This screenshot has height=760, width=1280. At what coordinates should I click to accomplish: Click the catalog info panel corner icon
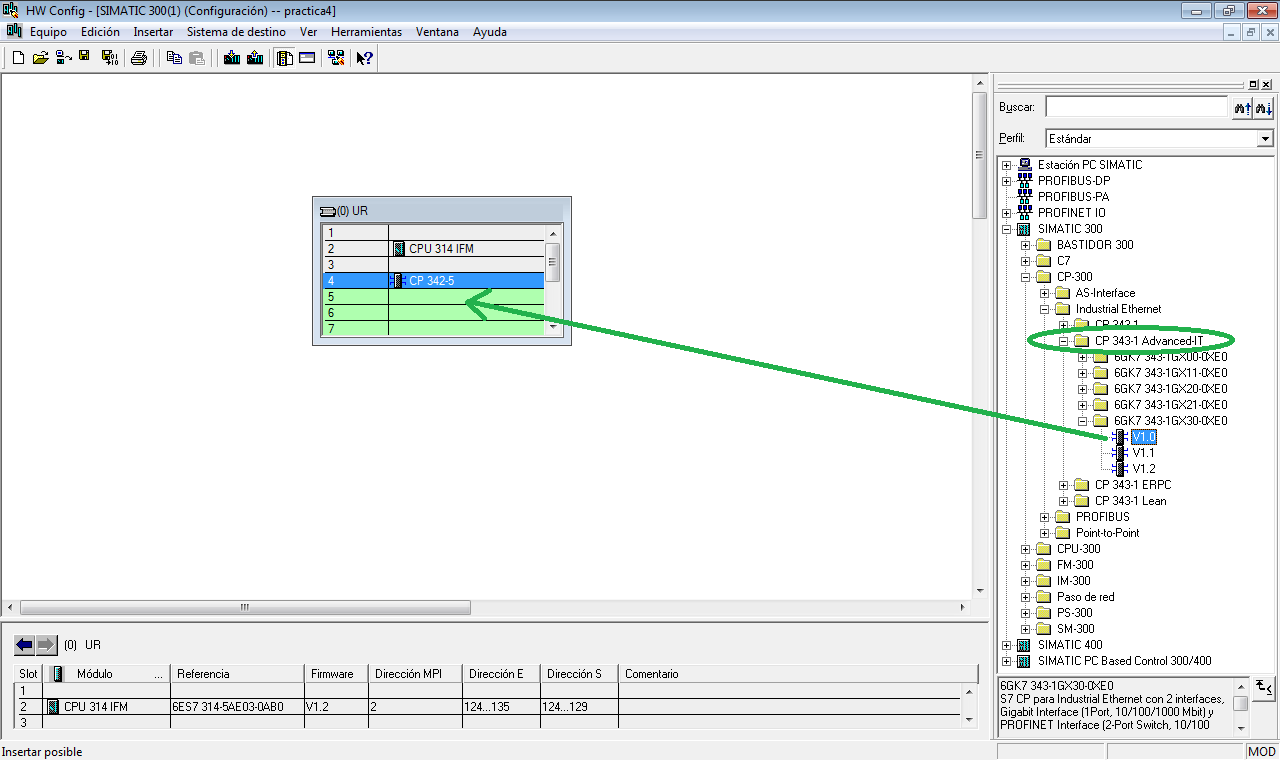click(x=1264, y=687)
